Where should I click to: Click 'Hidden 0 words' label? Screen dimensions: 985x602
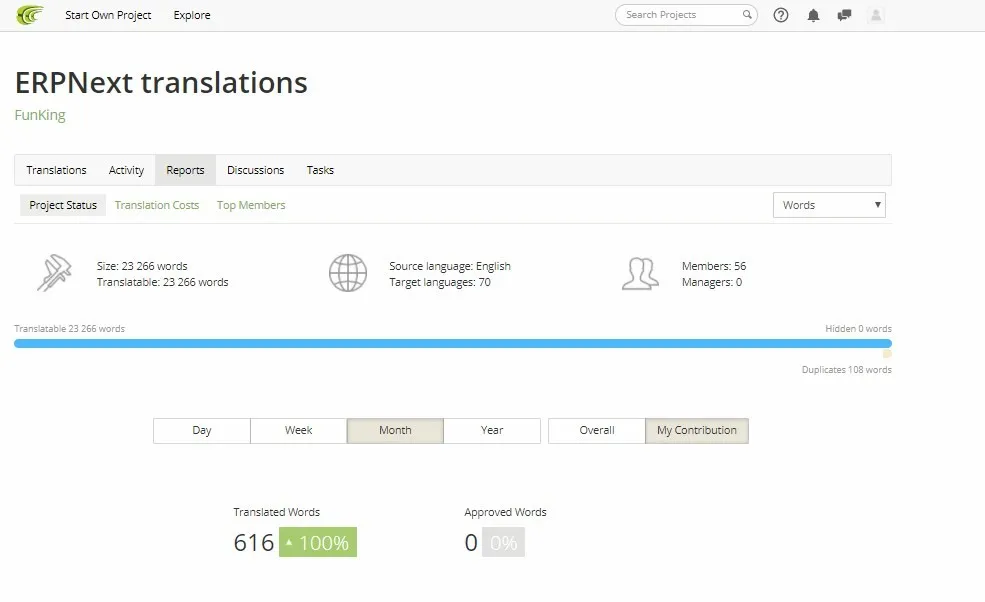858,329
